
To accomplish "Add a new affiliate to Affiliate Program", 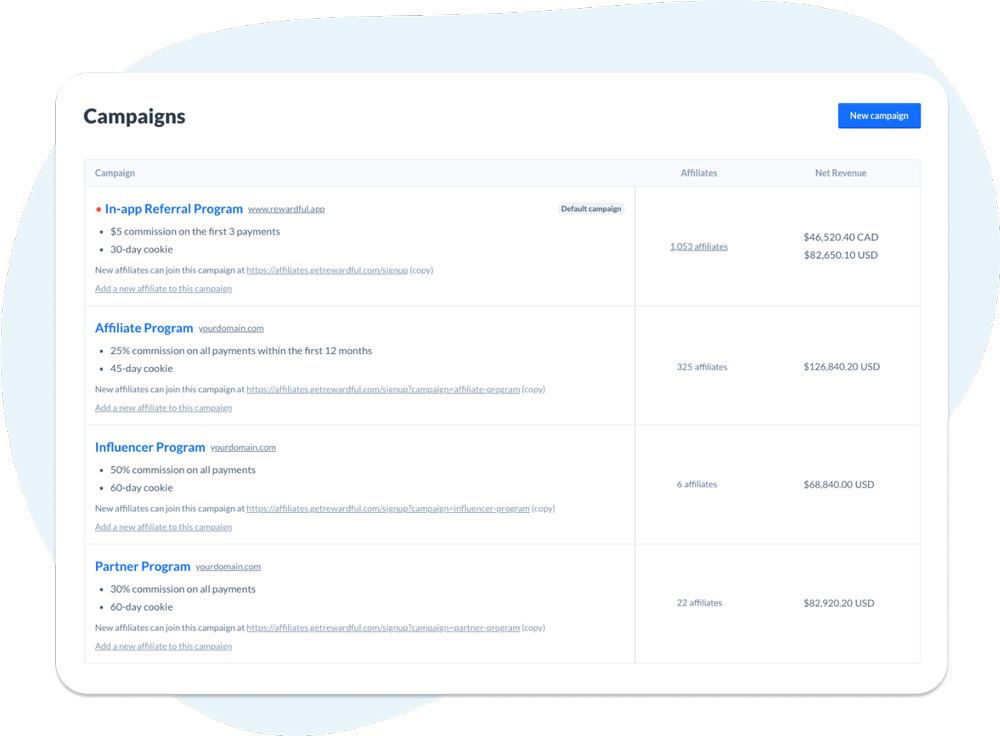I will click(x=163, y=408).
